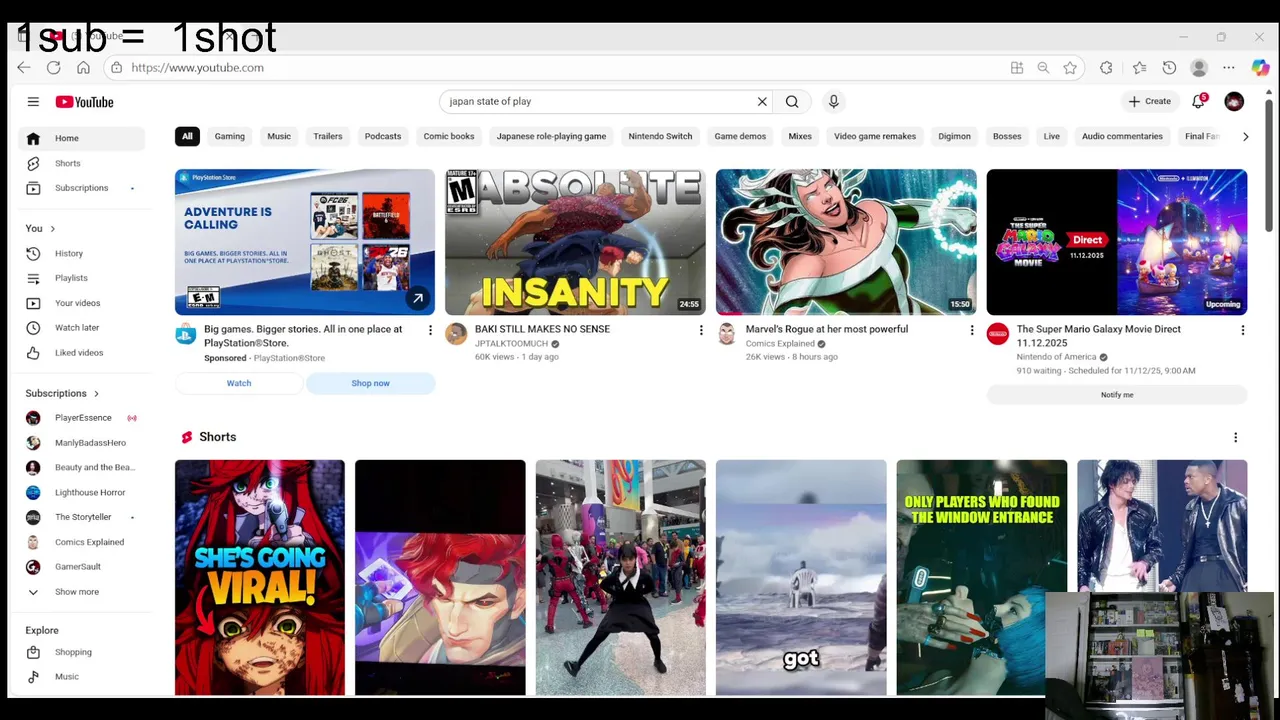Go back with browser back arrow

pos(24,68)
